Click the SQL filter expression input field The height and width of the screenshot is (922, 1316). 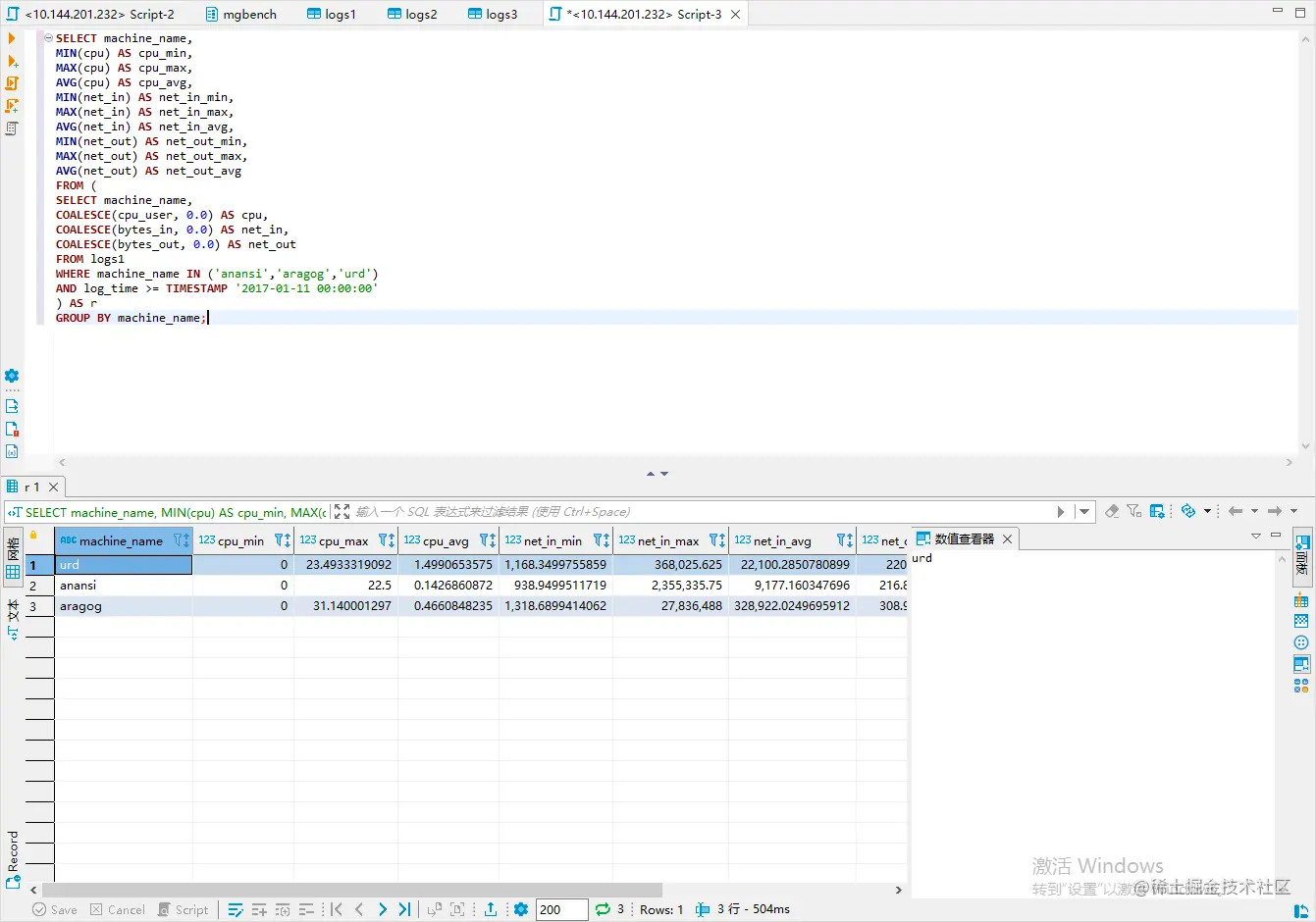(702, 511)
